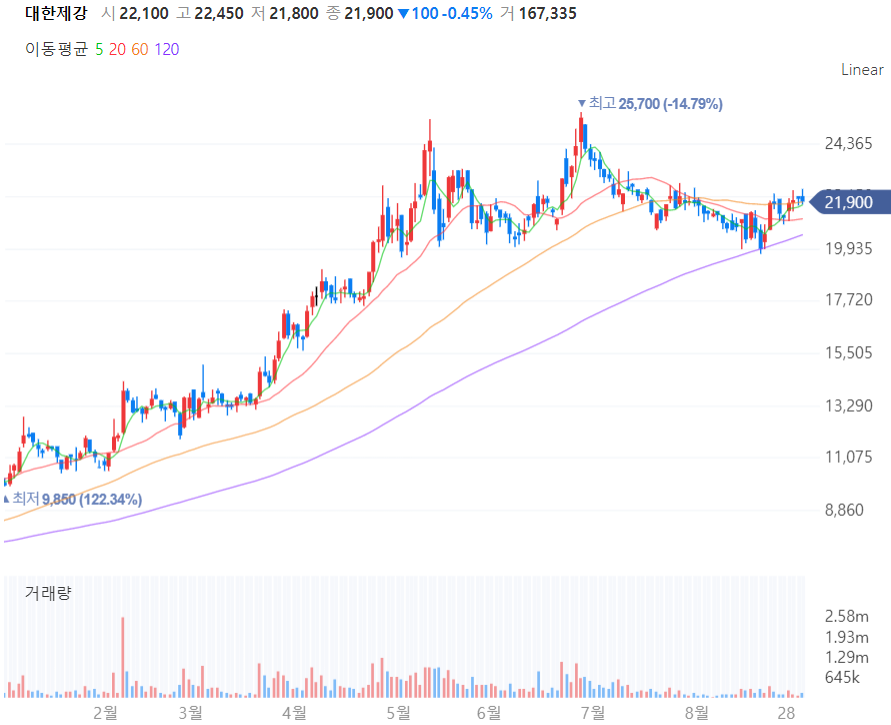Click the 8월 date axis label

coord(697,712)
